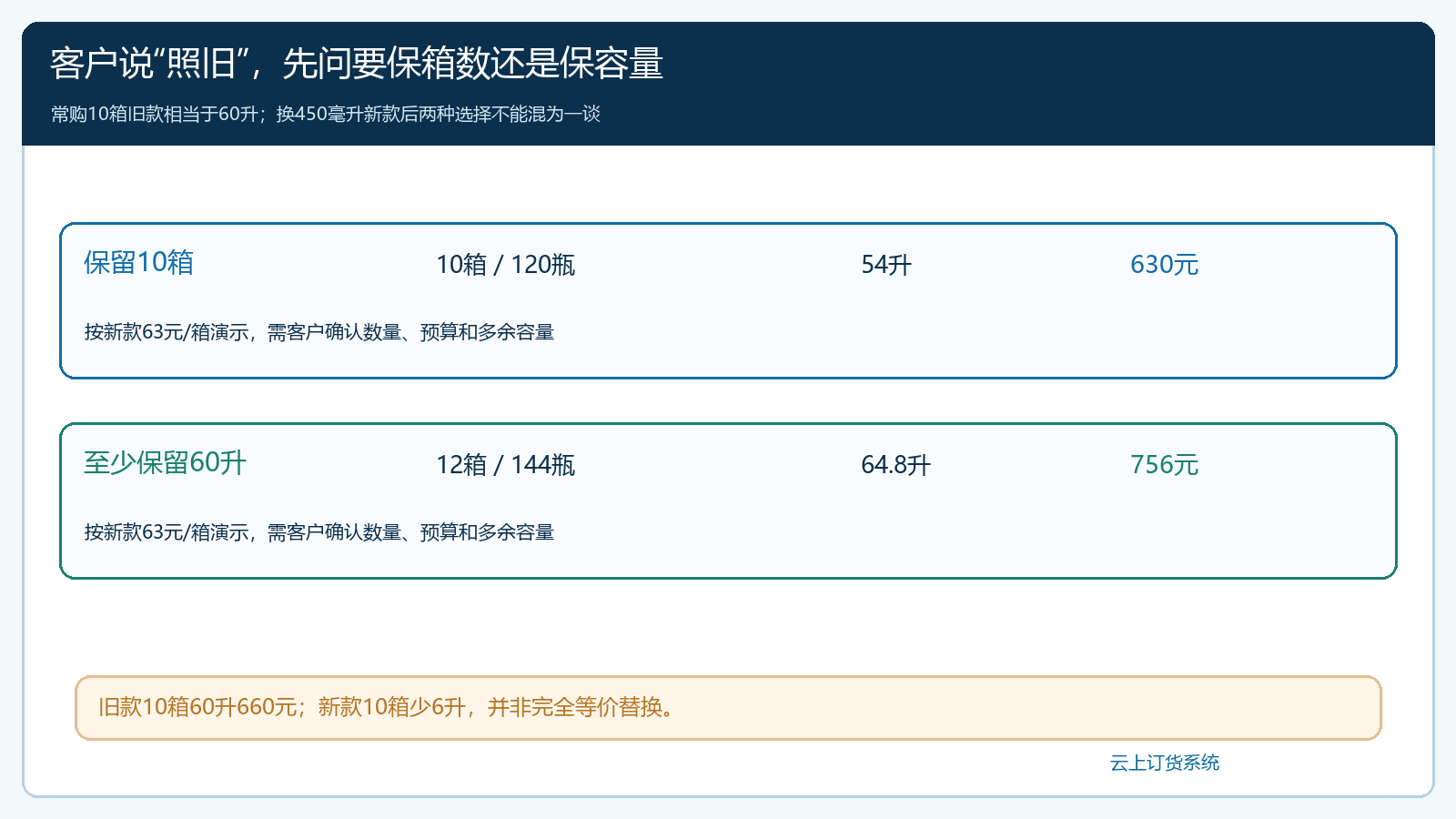Click the title 客户说"照旧"，先问要保箱数还是保容量
Screen dimensions: 1456x819
(357, 64)
